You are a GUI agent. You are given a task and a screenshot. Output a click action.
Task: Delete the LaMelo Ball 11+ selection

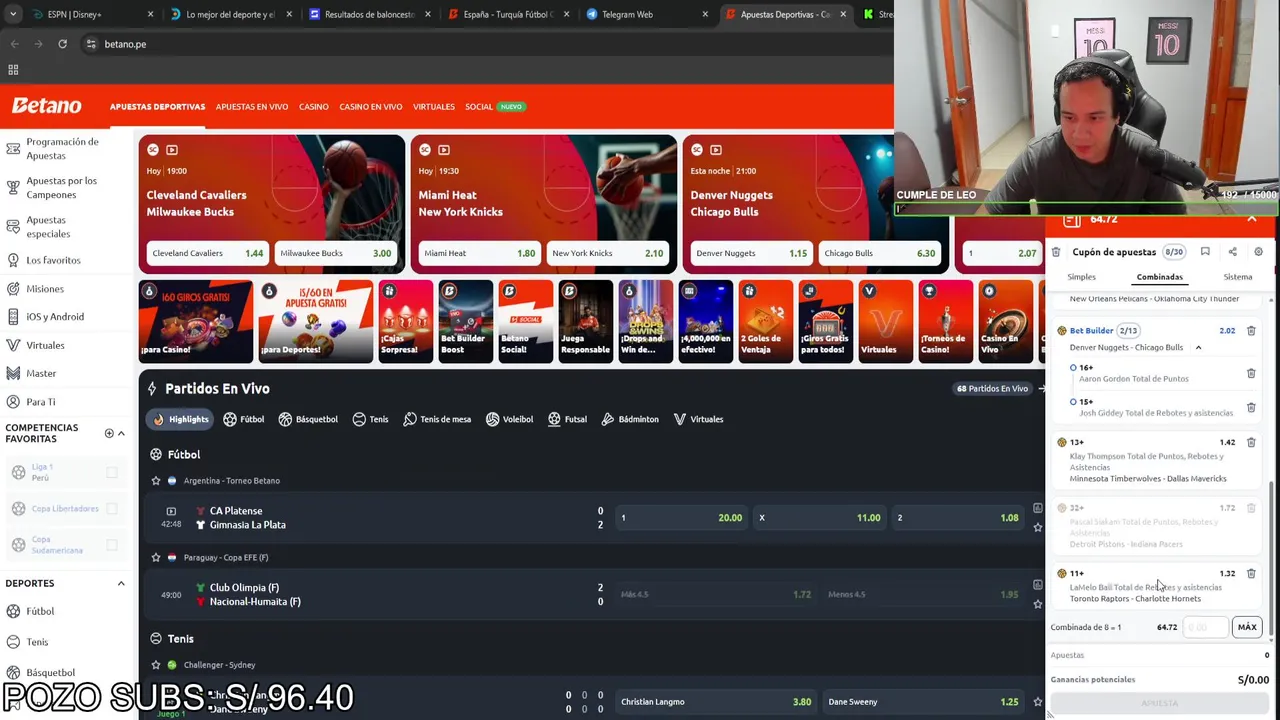coord(1251,574)
